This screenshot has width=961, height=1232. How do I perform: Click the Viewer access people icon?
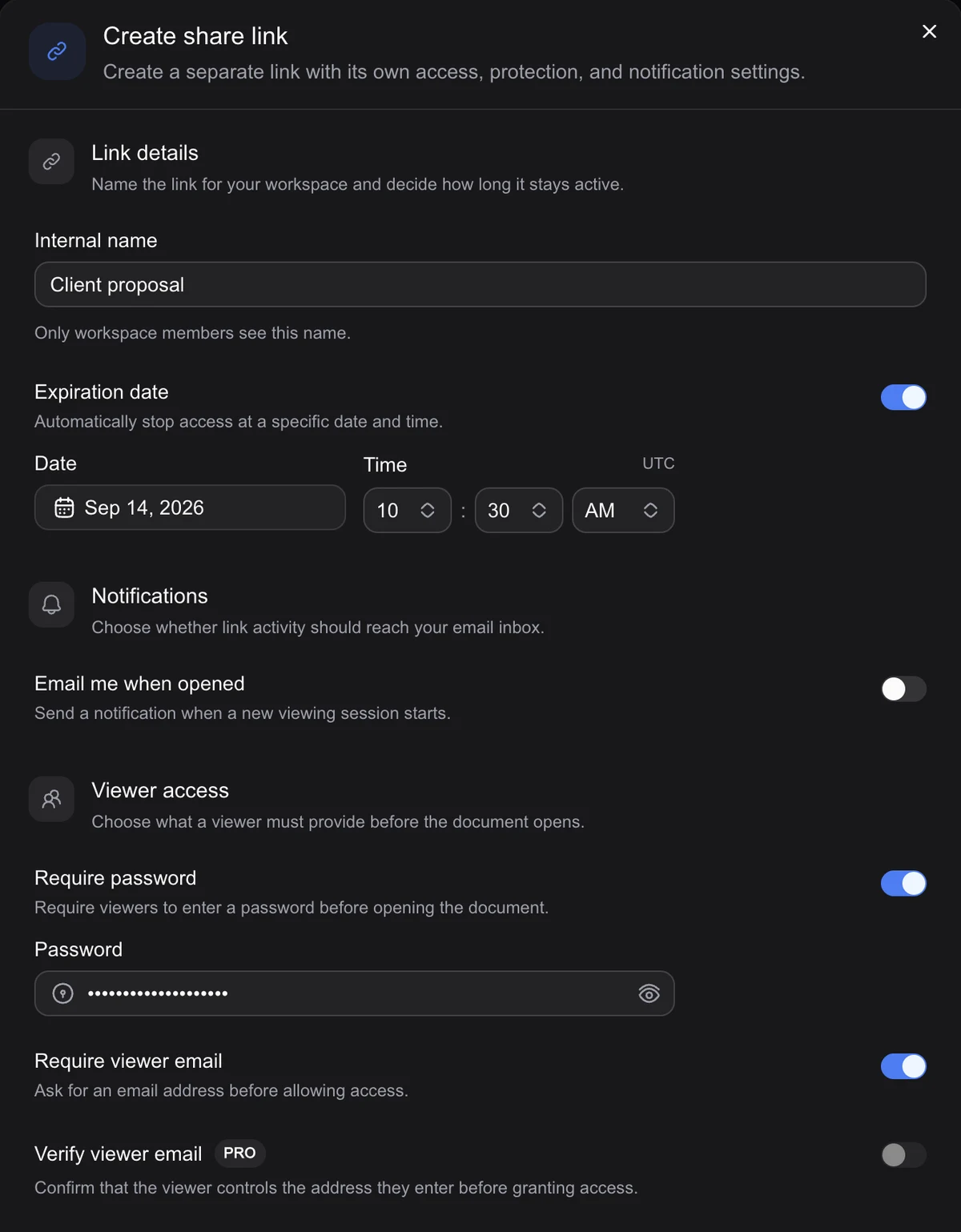point(51,799)
